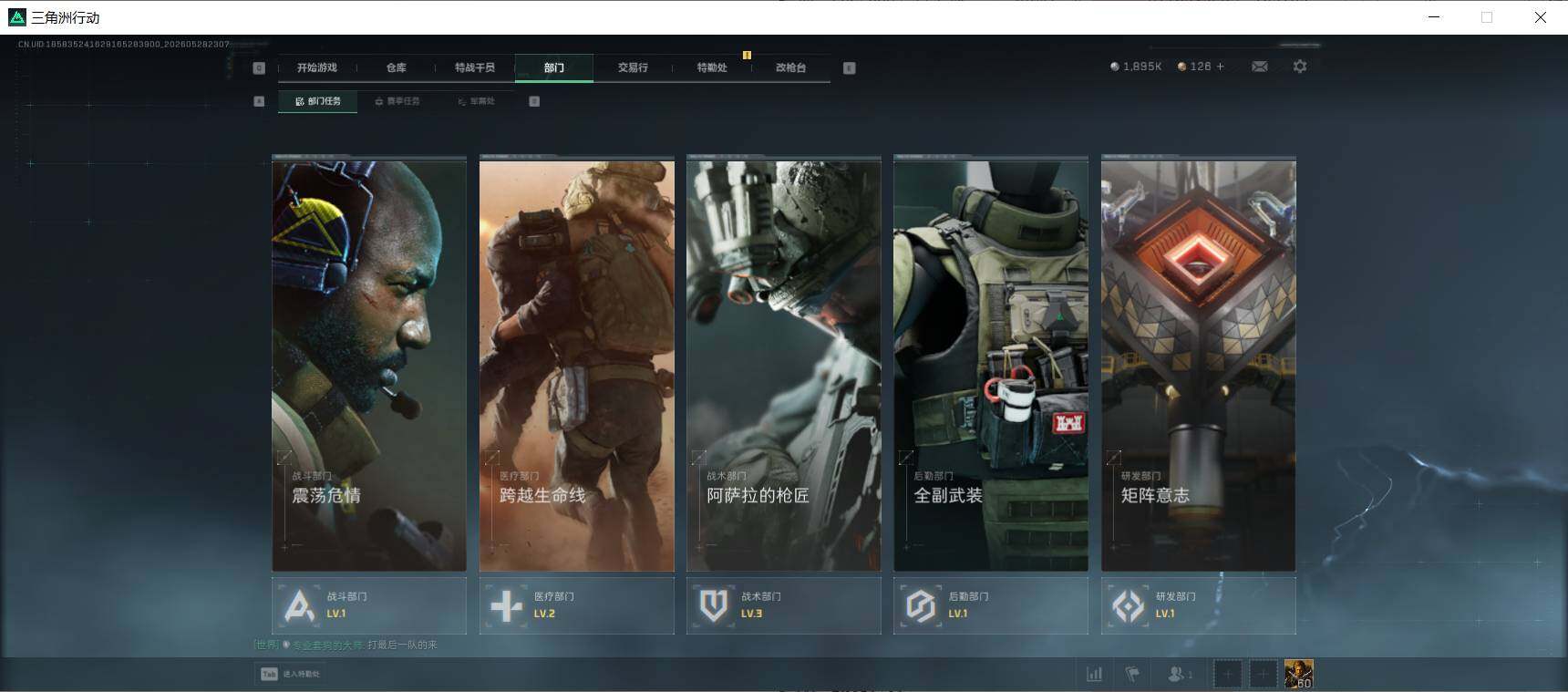The width and height of the screenshot is (1568, 692).
Task: Switch to the 特战干员 tab
Action: point(475,67)
